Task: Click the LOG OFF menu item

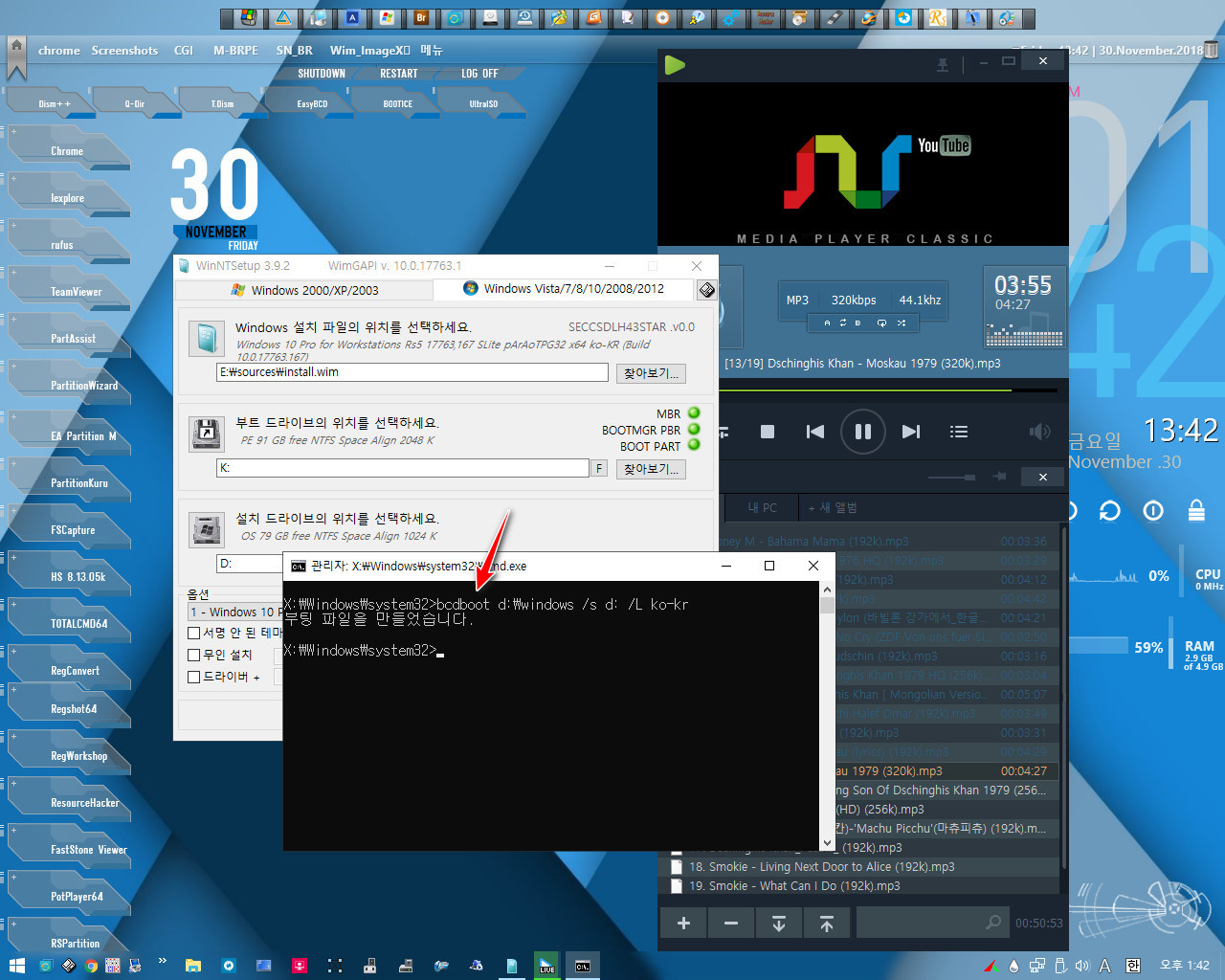Action: click(x=479, y=74)
